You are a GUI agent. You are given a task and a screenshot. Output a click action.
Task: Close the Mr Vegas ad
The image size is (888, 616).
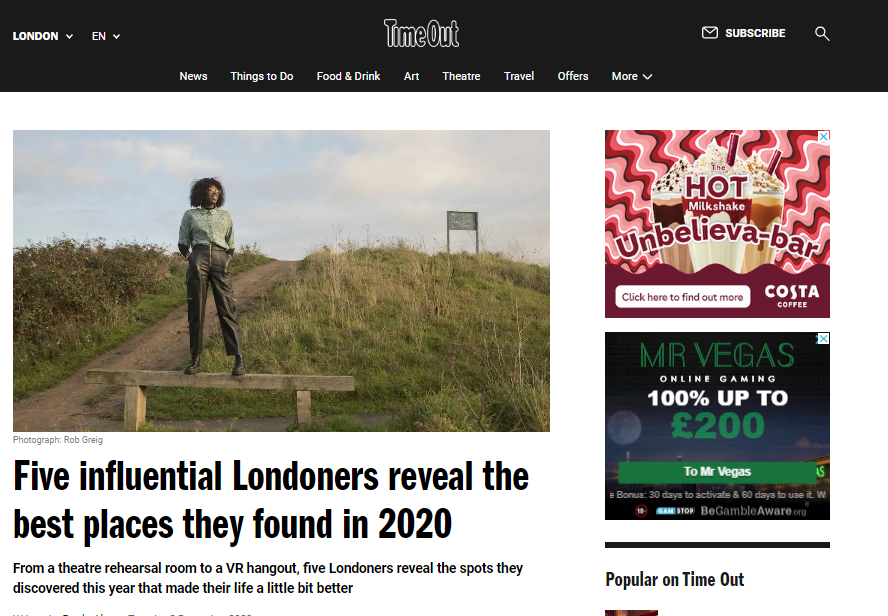pos(823,339)
